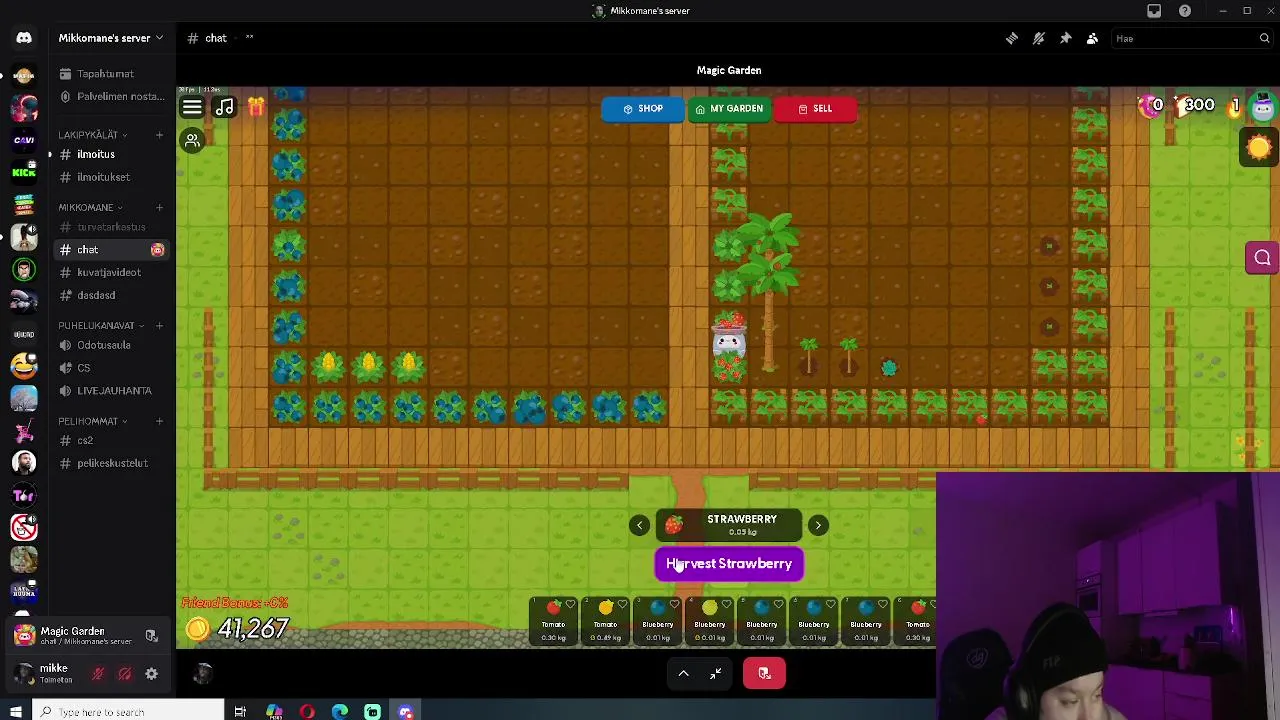
Task: Expand activity panel up arrow
Action: tap(684, 674)
